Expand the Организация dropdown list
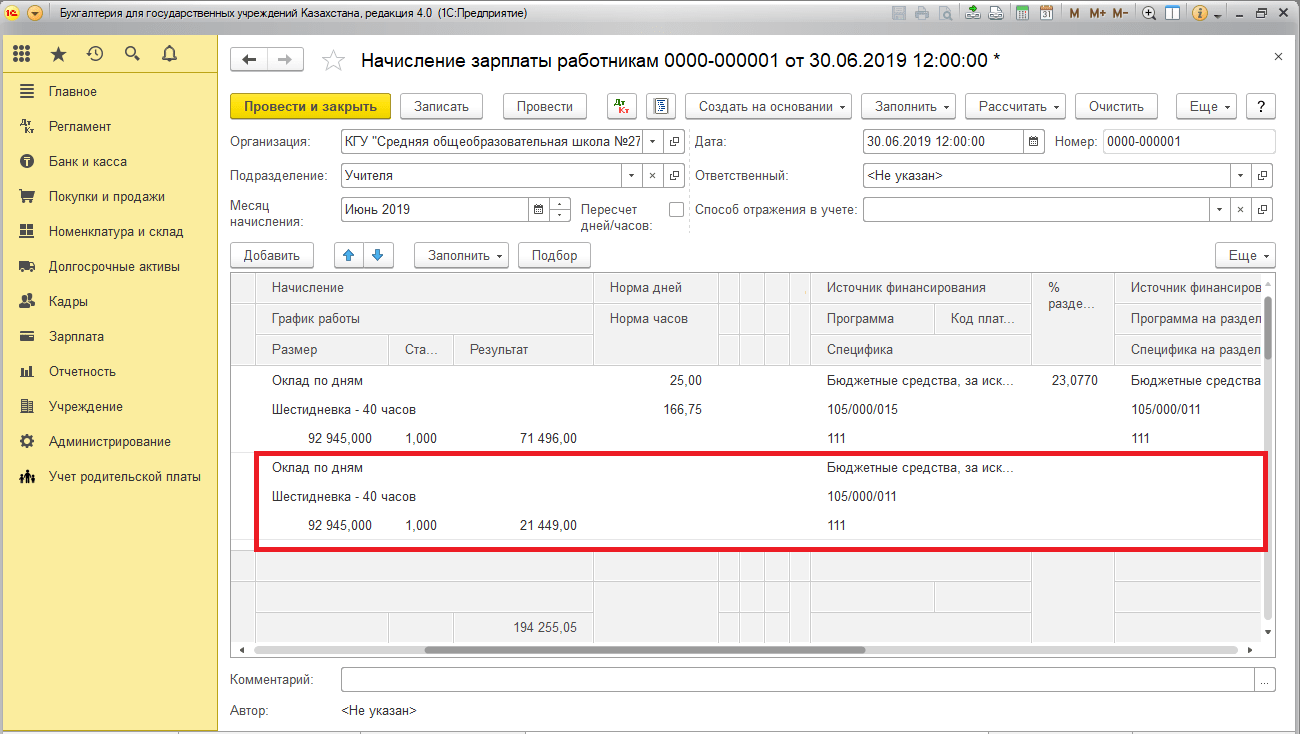 click(652, 141)
